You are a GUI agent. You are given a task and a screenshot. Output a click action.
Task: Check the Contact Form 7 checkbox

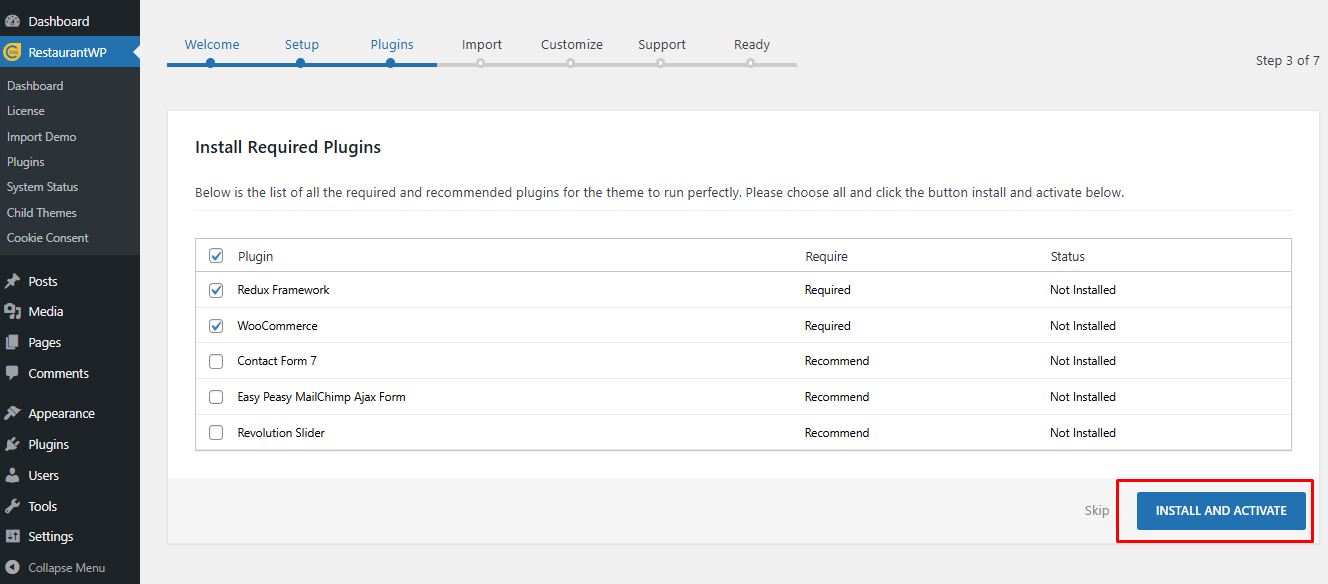[216, 361]
